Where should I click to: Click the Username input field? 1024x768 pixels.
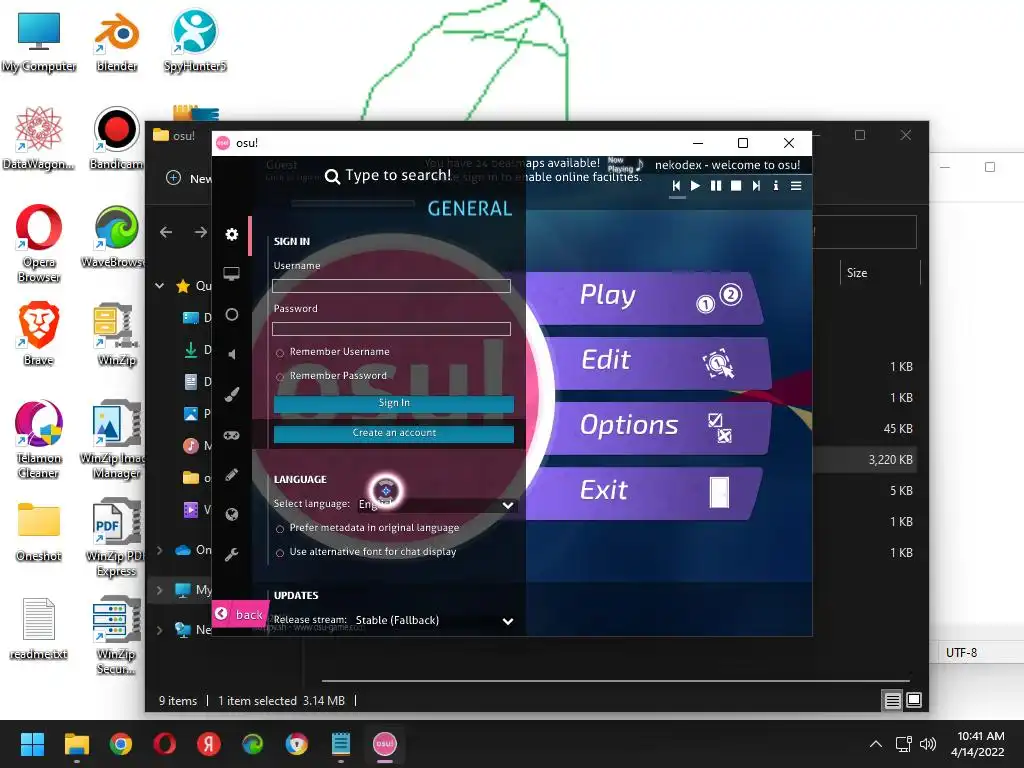pyautogui.click(x=391, y=286)
